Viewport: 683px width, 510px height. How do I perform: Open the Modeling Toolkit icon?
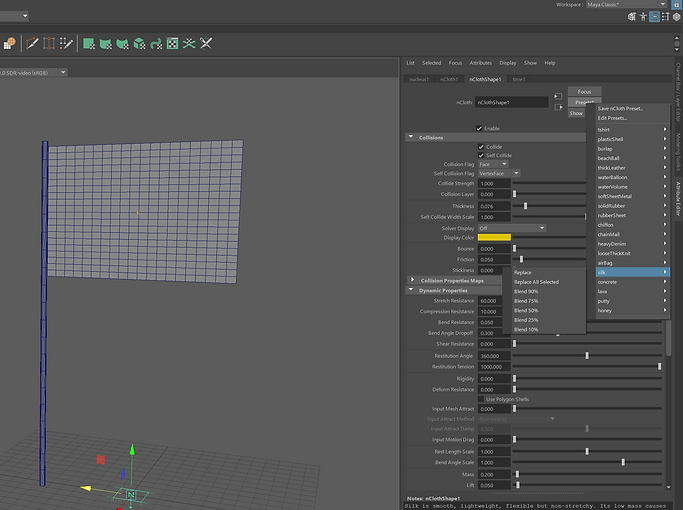click(x=632, y=17)
